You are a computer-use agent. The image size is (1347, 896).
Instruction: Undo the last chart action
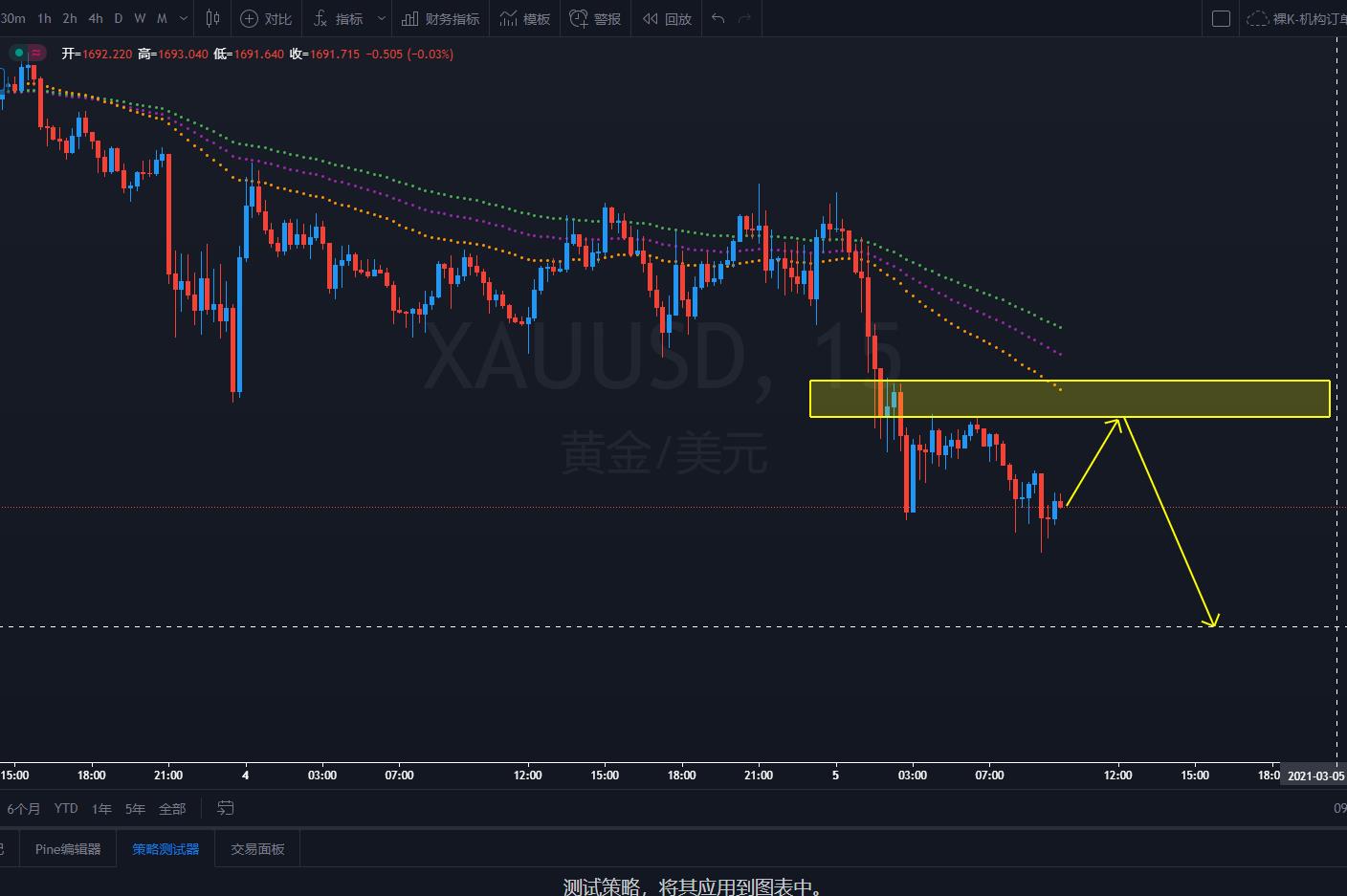click(x=718, y=18)
